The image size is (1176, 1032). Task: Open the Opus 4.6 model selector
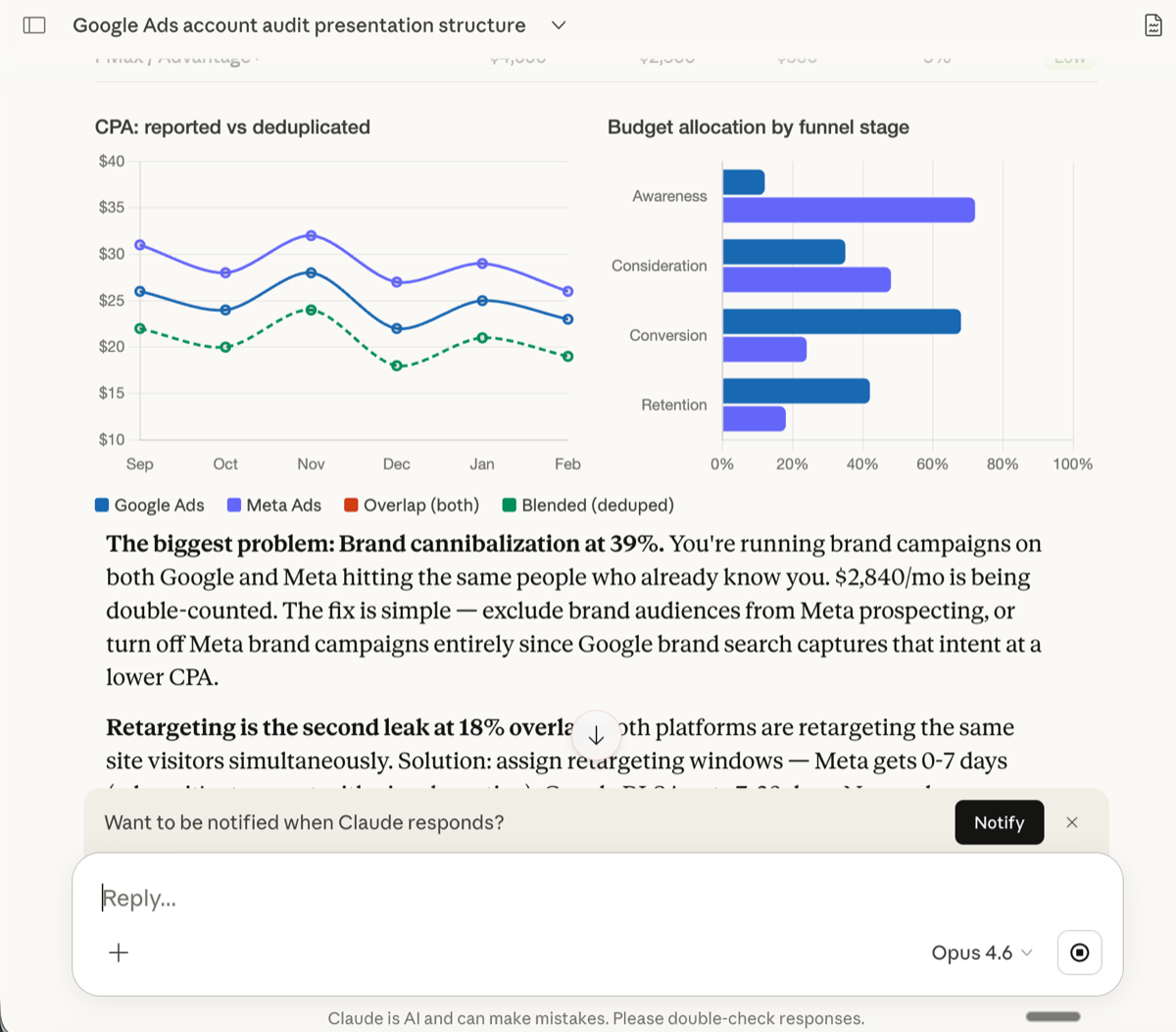(980, 952)
